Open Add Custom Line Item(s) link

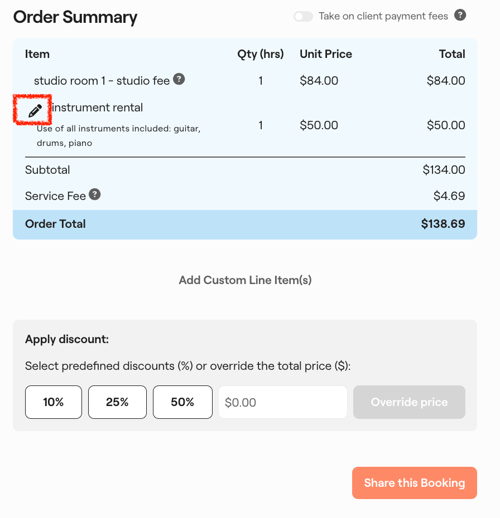tap(245, 280)
